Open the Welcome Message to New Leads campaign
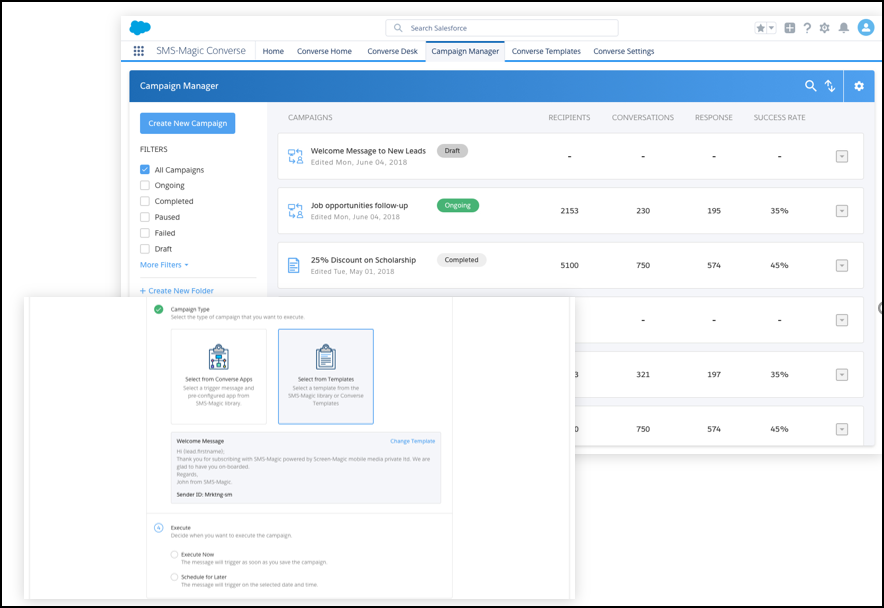The height and width of the screenshot is (608, 884). (x=368, y=151)
